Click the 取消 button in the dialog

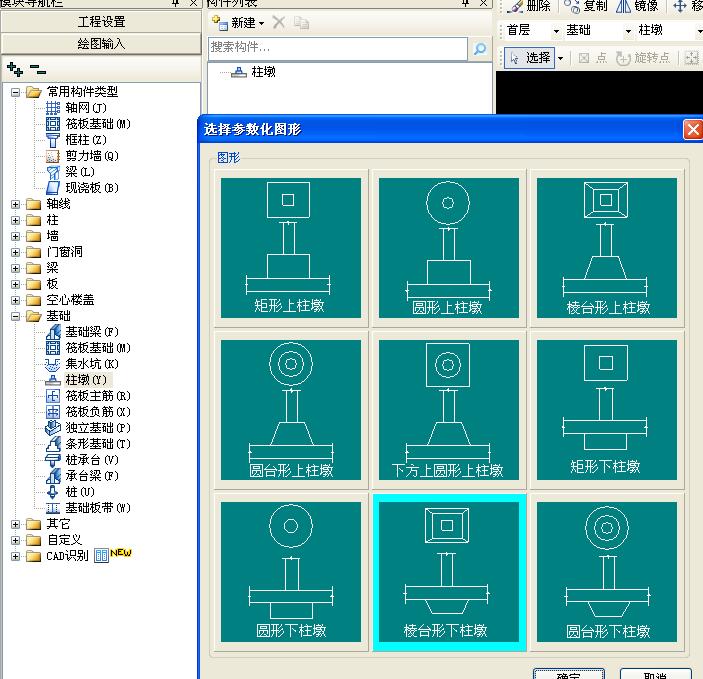[655, 674]
